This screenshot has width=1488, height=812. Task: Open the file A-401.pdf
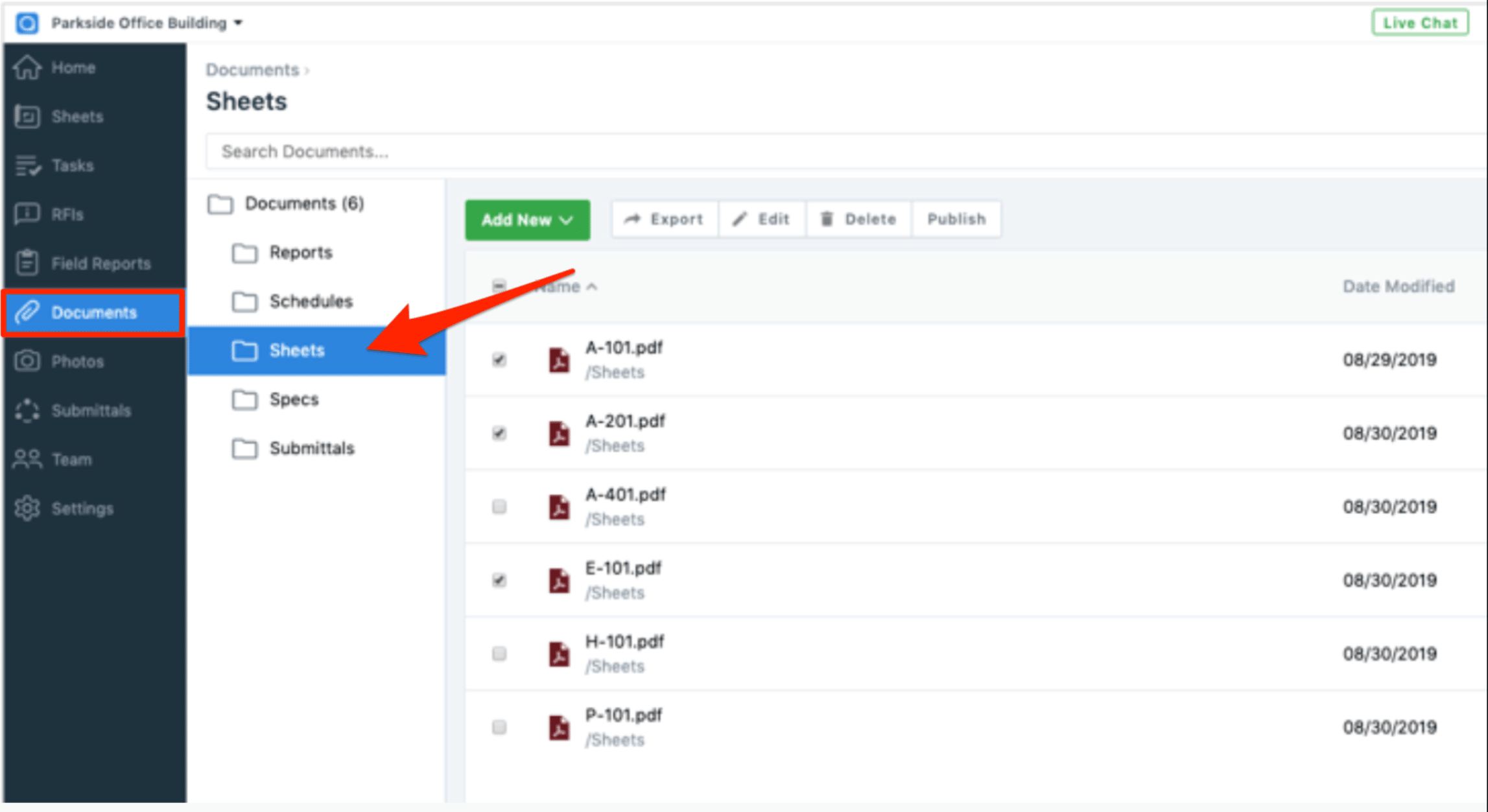tap(625, 495)
